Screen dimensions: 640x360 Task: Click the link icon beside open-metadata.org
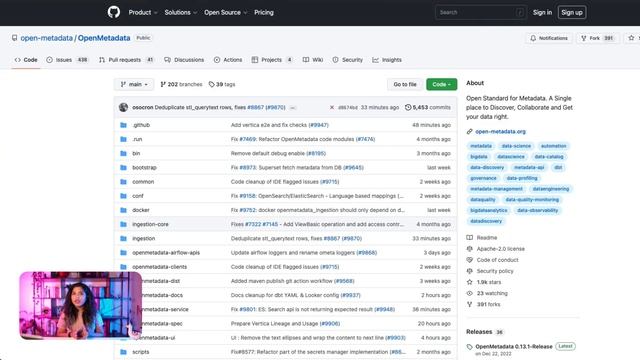tap(469, 131)
